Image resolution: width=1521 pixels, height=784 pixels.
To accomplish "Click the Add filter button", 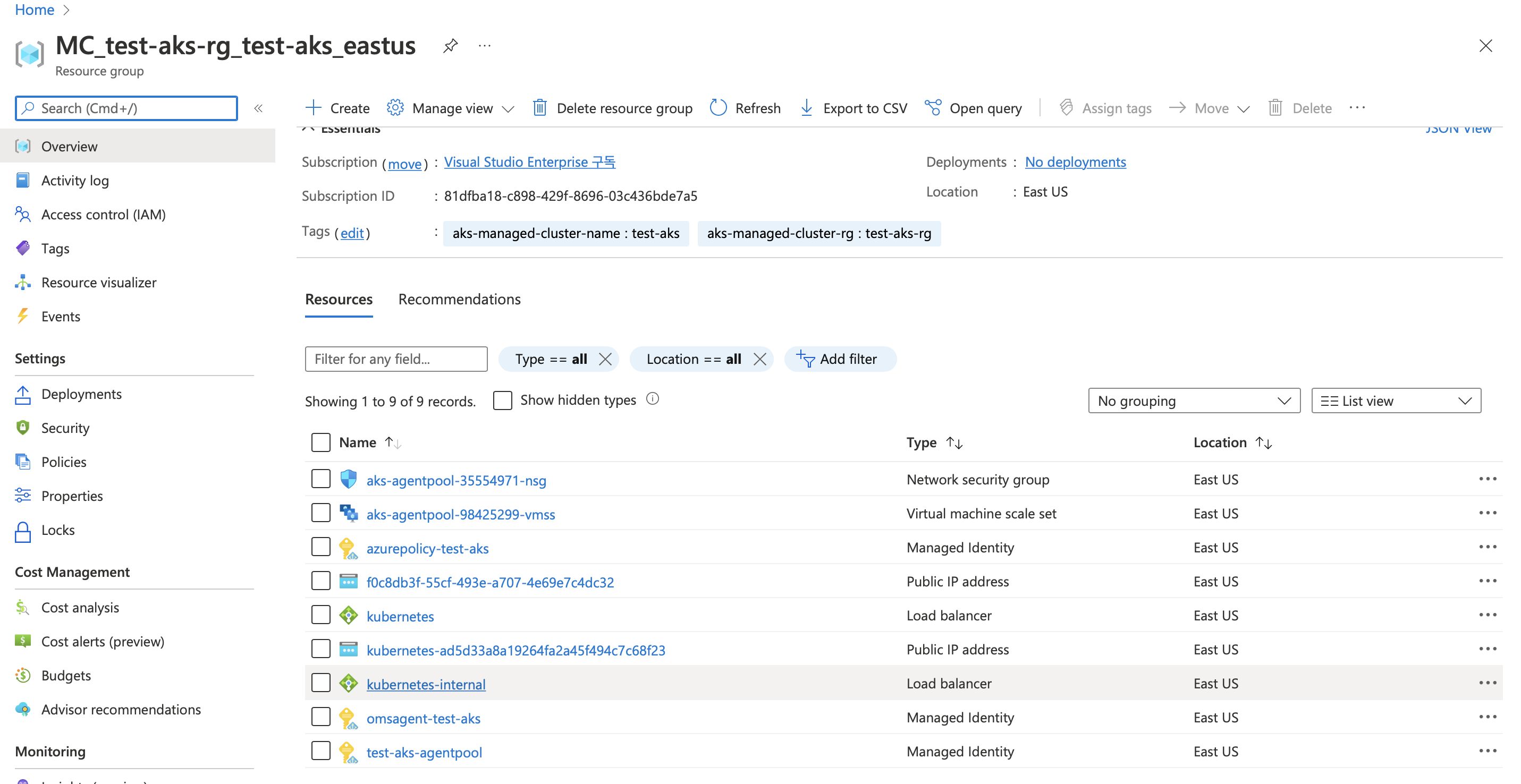I will click(x=839, y=359).
